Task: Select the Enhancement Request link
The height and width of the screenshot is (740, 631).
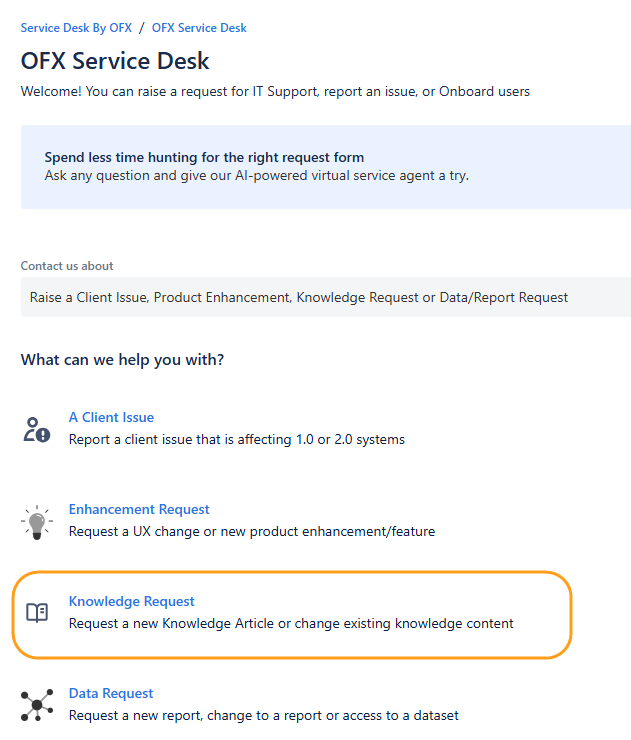Action: point(139,509)
